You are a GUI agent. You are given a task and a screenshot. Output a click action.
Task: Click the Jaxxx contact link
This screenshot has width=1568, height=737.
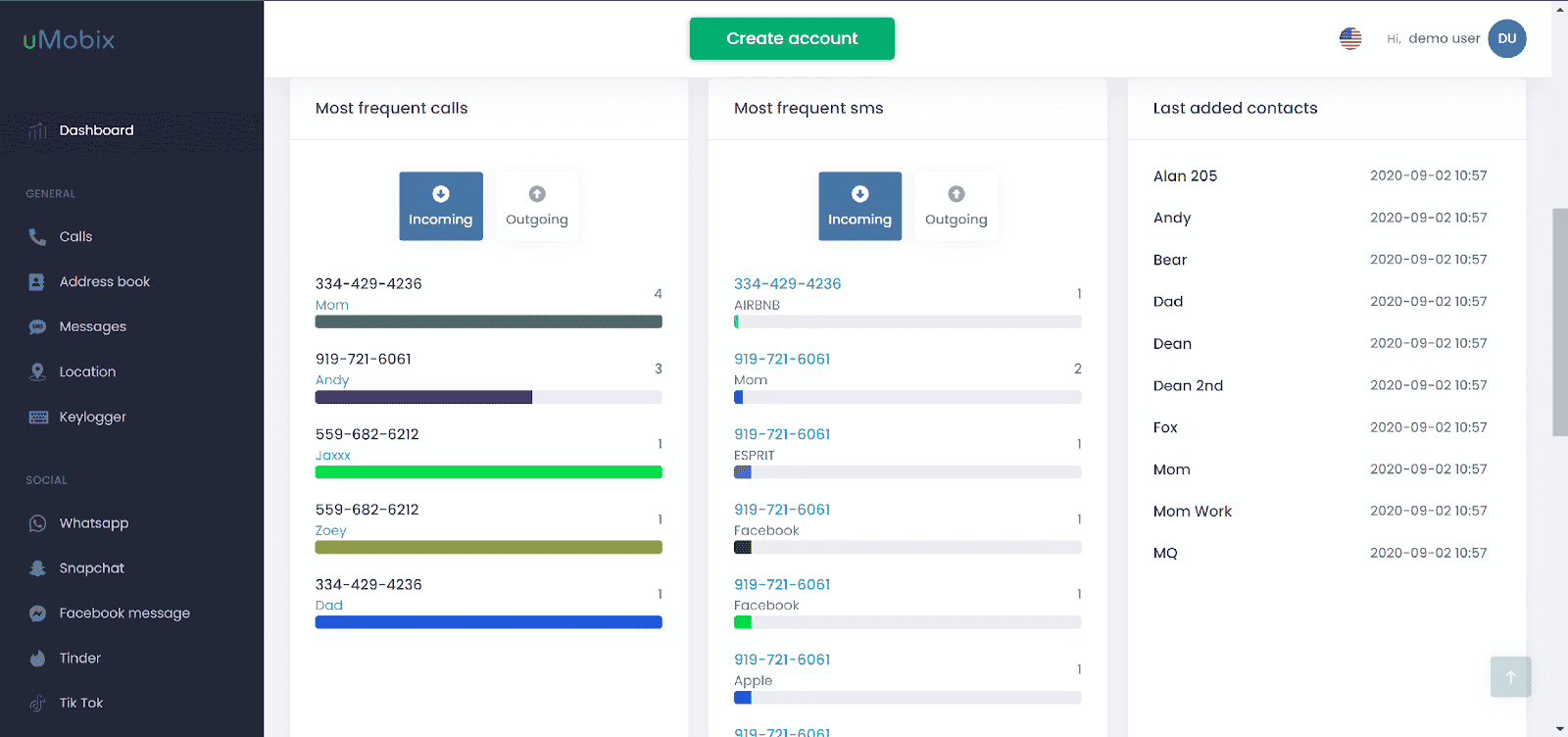coord(333,456)
